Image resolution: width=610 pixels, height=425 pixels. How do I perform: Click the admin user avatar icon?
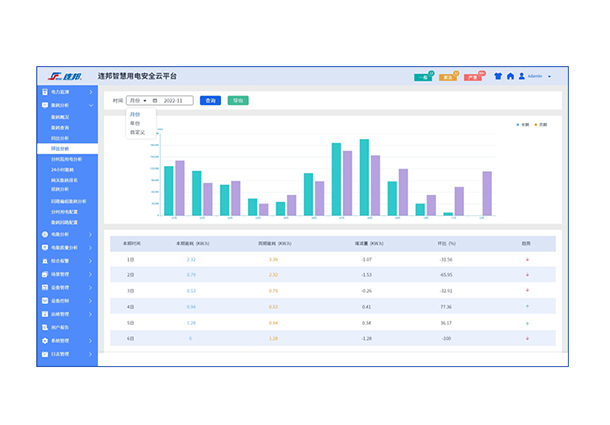coord(521,76)
